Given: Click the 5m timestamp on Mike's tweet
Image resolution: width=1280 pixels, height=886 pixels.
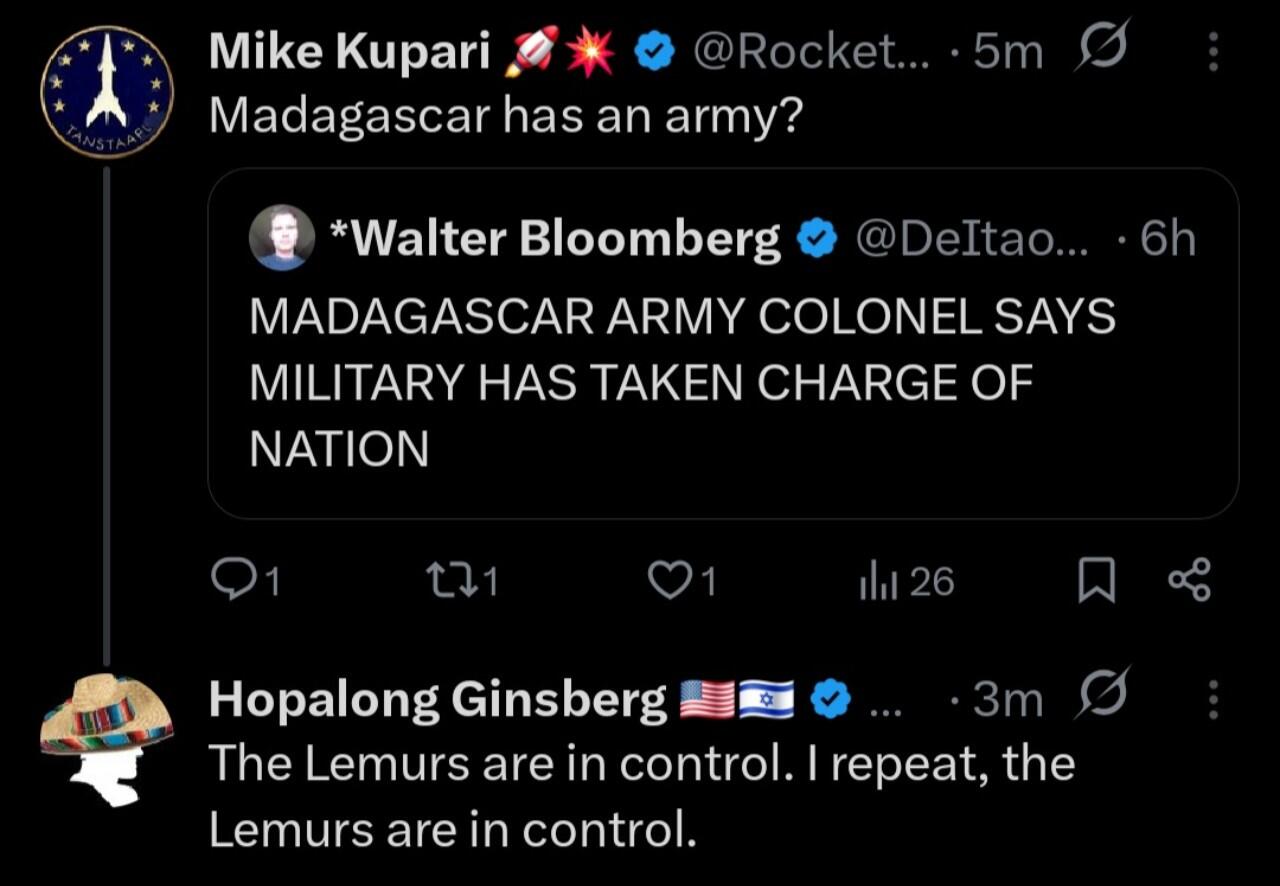Looking at the screenshot, I should (1008, 52).
